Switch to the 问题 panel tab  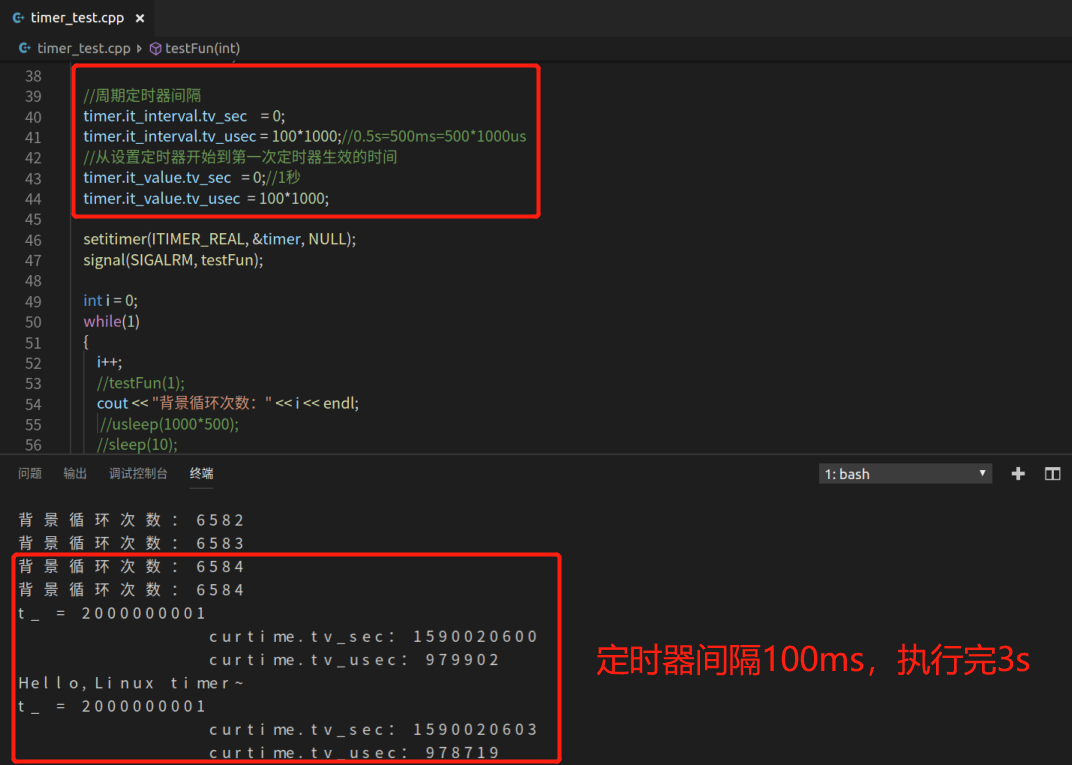click(30, 473)
